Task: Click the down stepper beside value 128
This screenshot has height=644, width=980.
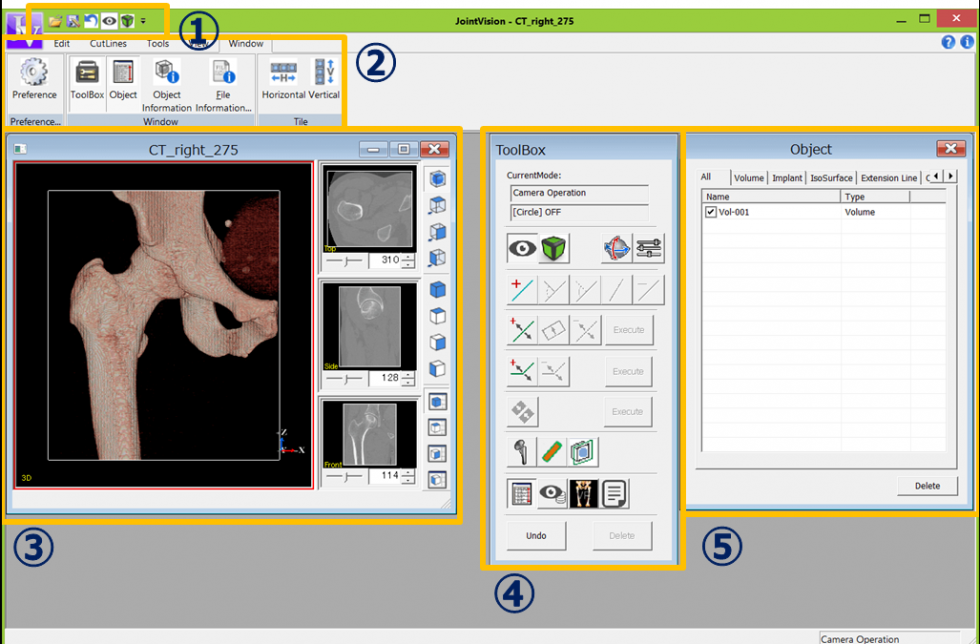Action: [x=408, y=382]
